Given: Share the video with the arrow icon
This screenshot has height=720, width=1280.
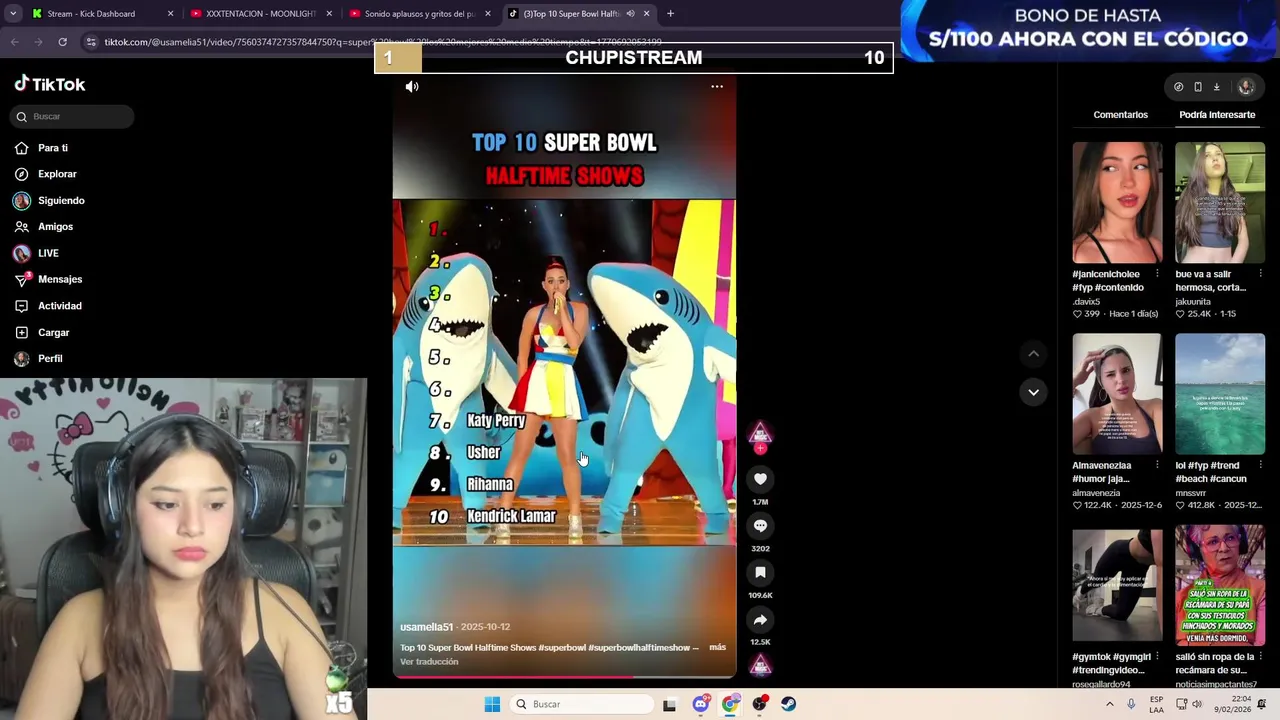Looking at the screenshot, I should [760, 620].
